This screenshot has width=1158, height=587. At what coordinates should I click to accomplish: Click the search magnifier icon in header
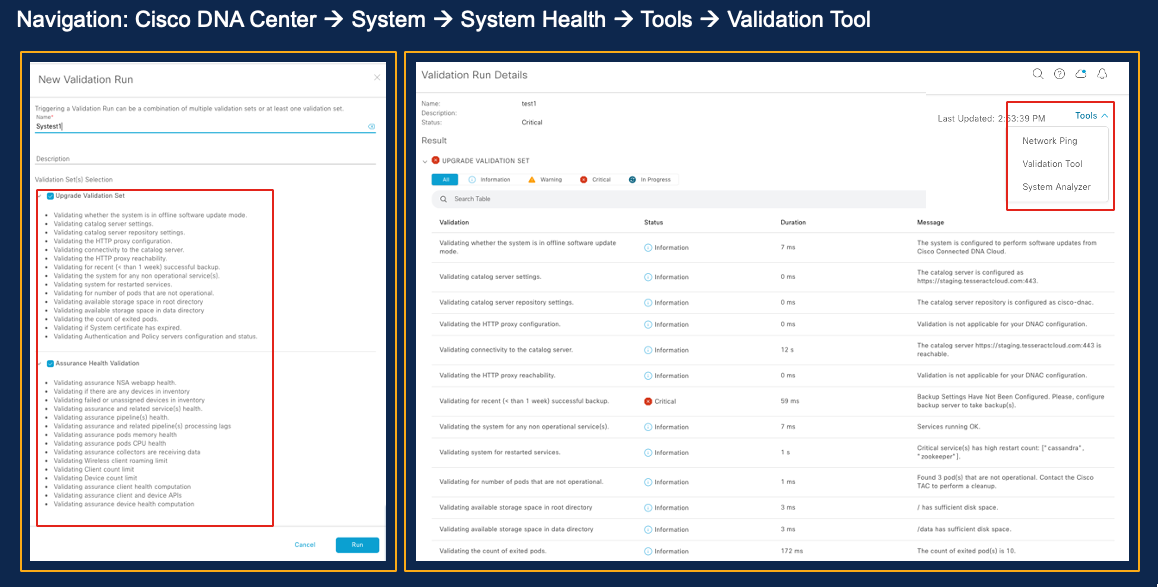pos(1038,74)
